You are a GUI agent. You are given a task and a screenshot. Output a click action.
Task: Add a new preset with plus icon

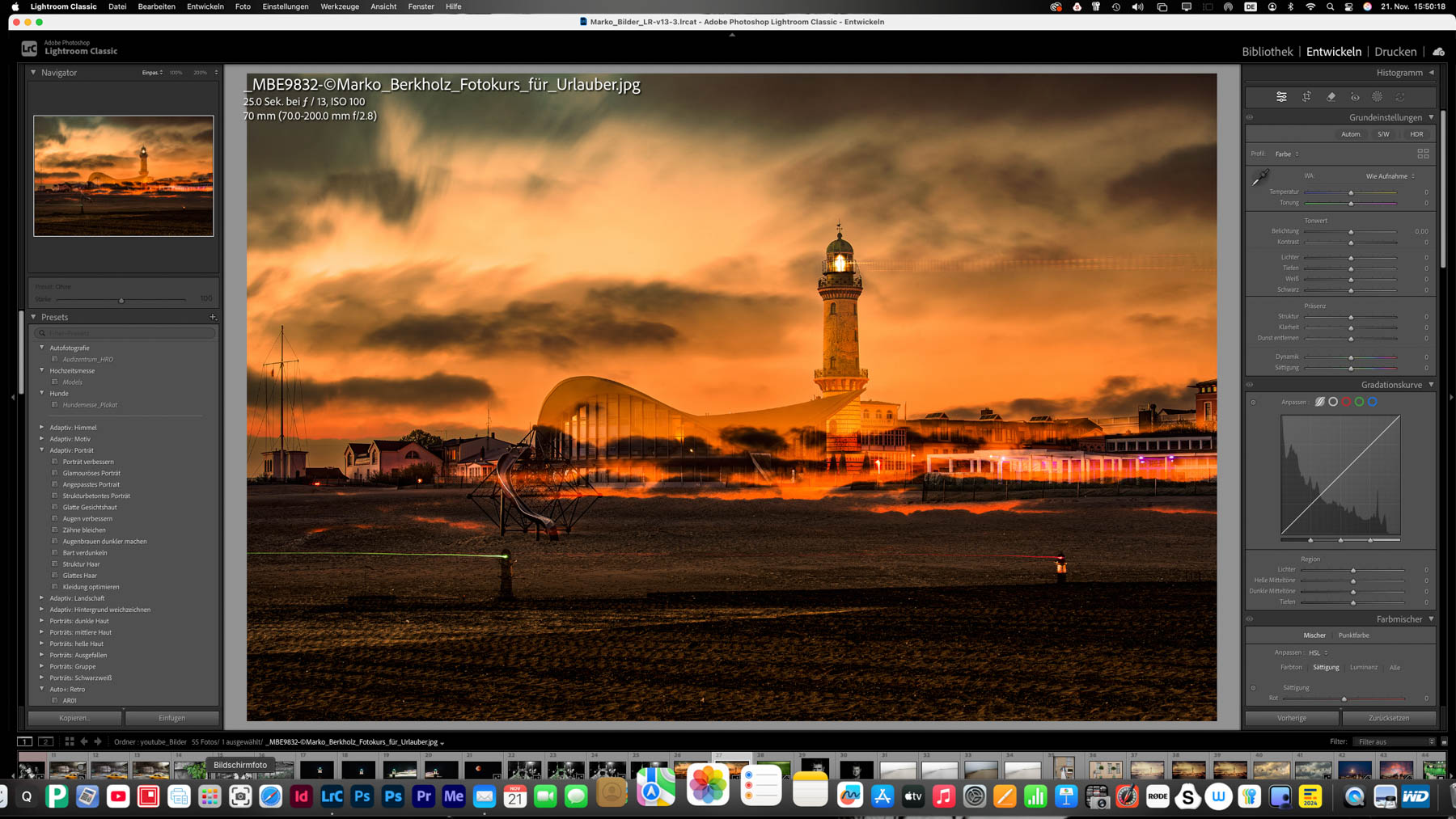tap(213, 317)
